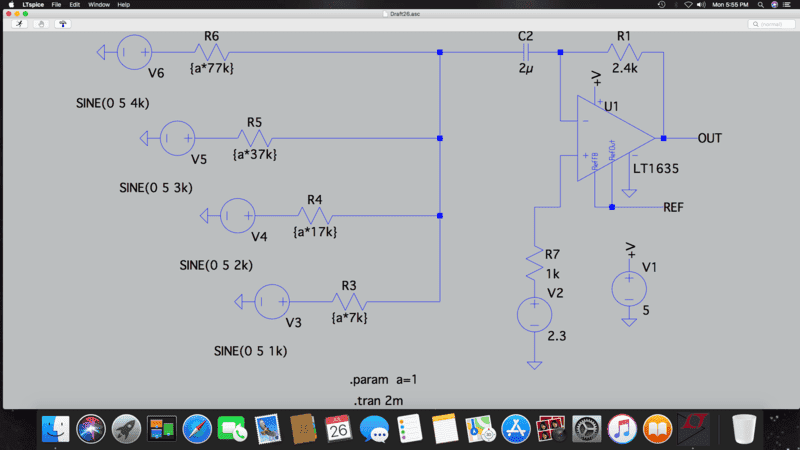This screenshot has width=800, height=450.
Task: Click the hand toolbar icon
Action: pos(42,23)
